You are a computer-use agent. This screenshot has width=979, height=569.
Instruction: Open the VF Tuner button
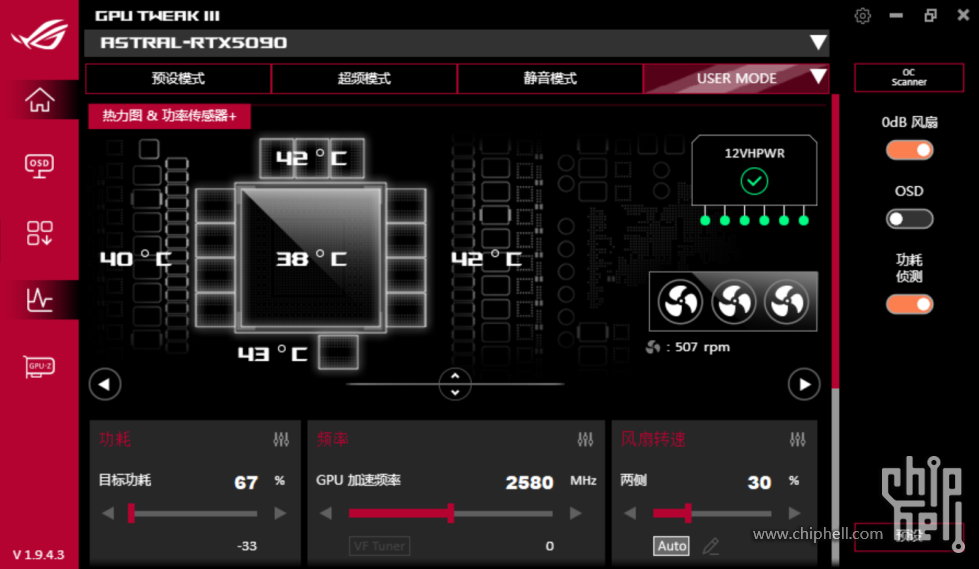click(379, 546)
